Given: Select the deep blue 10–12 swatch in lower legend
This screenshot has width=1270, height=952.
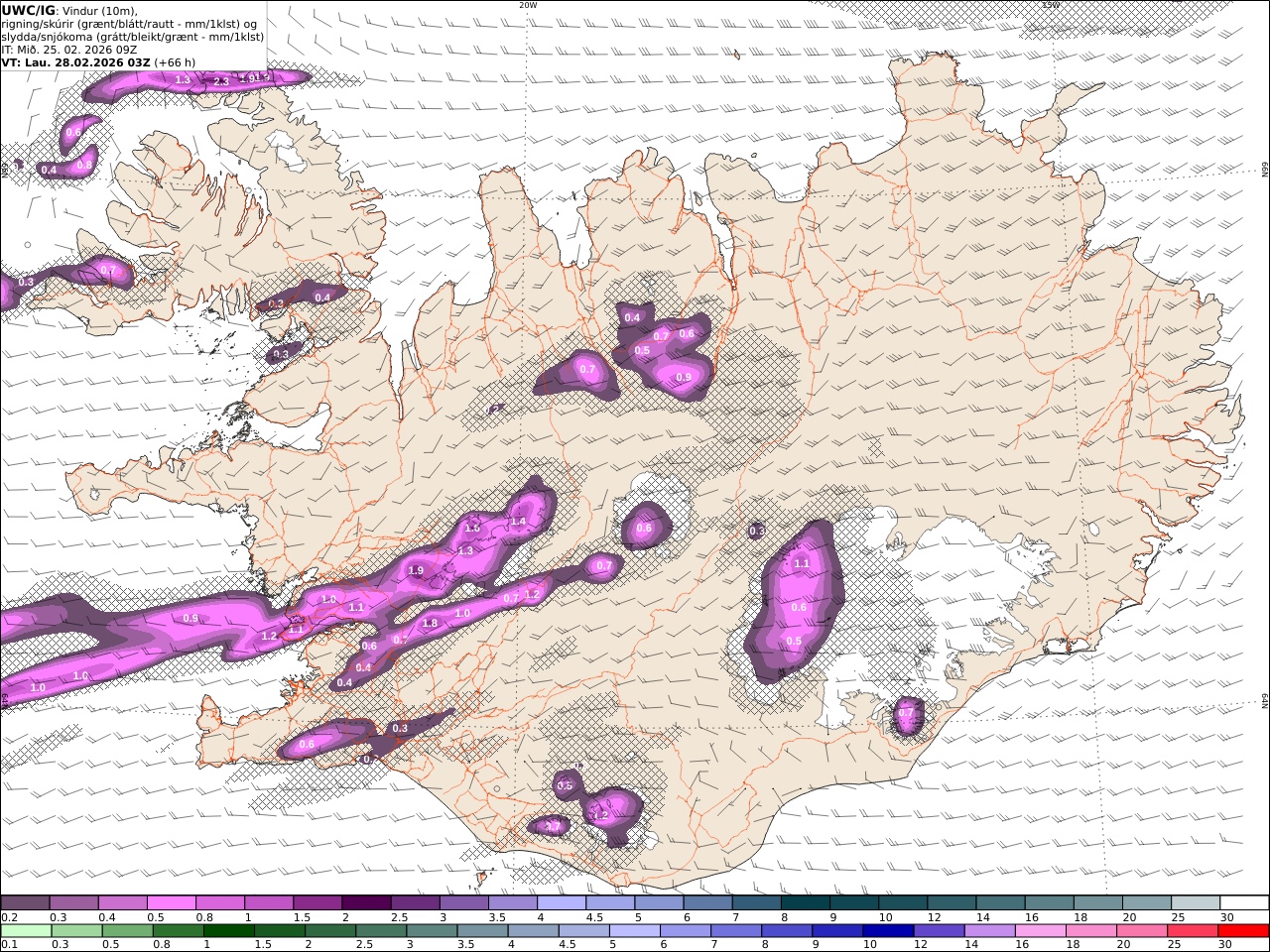Looking at the screenshot, I should 887,931.
